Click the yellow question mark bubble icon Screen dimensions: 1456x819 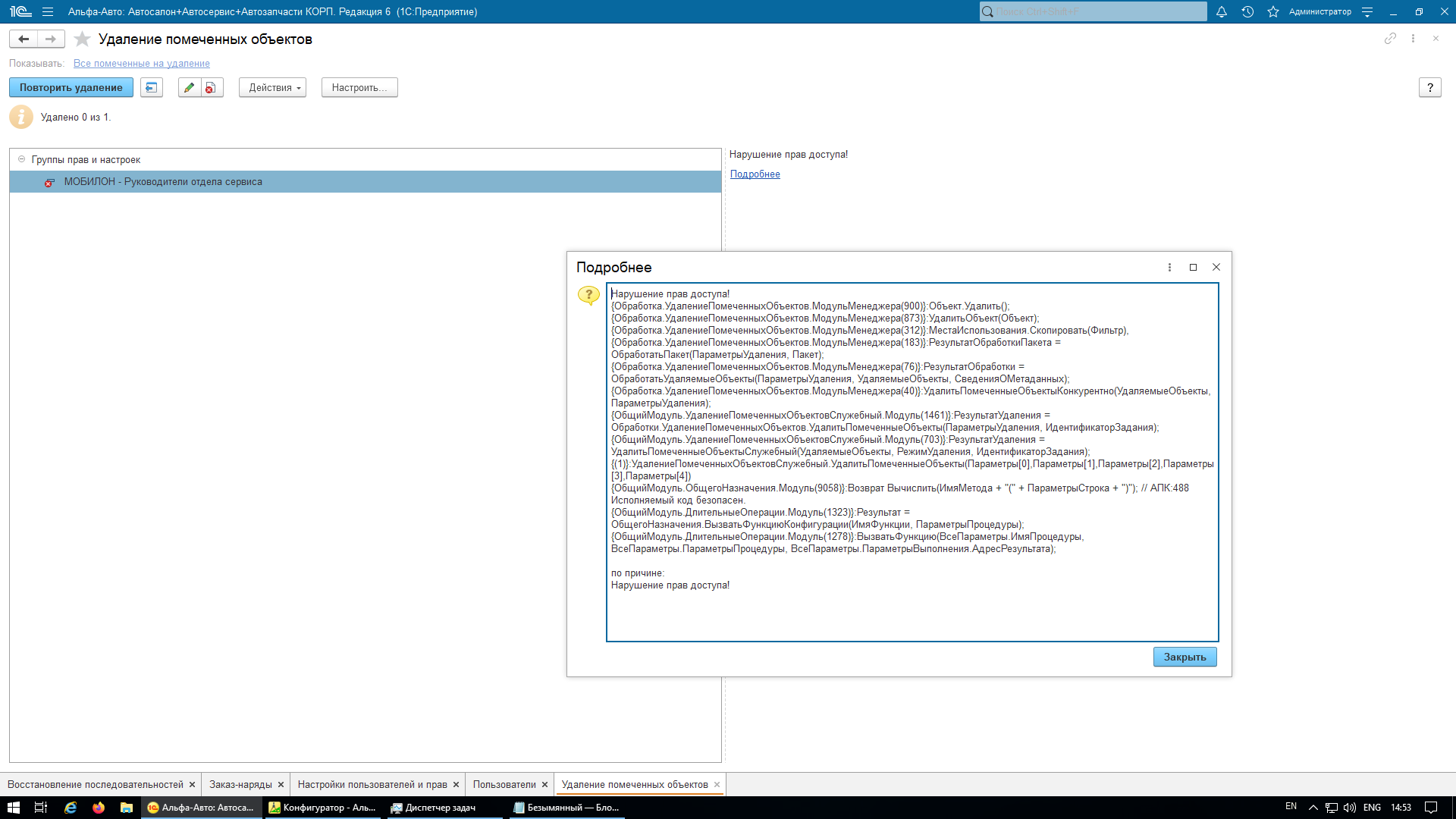coord(588,295)
